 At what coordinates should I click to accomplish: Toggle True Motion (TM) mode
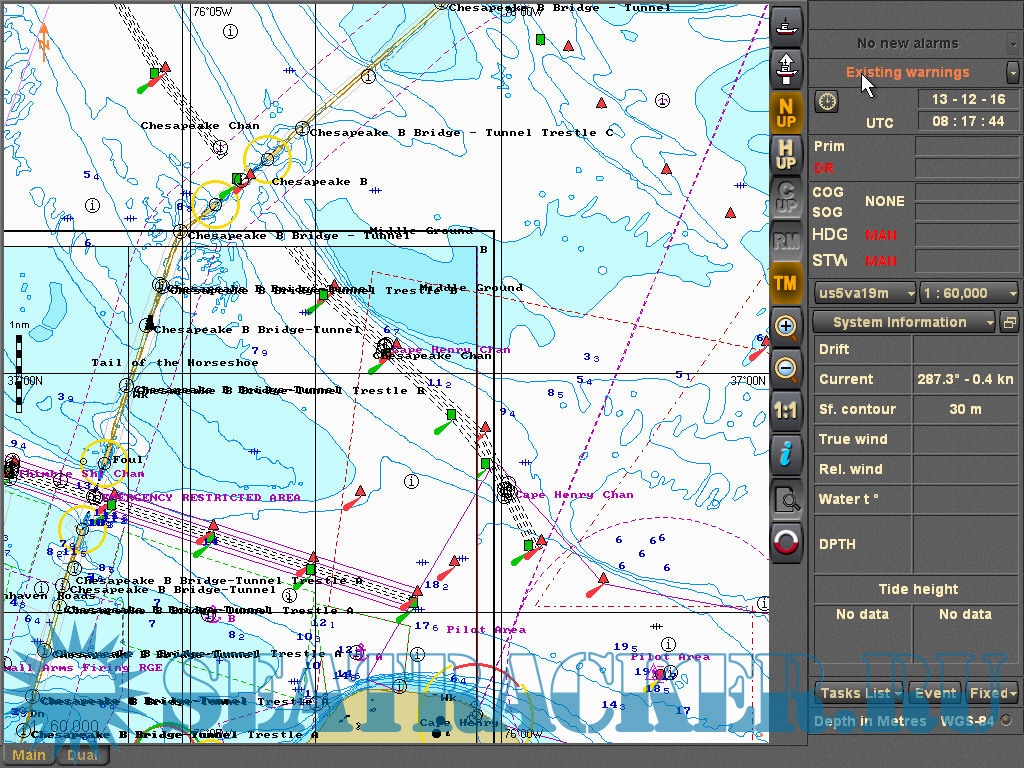pos(787,283)
